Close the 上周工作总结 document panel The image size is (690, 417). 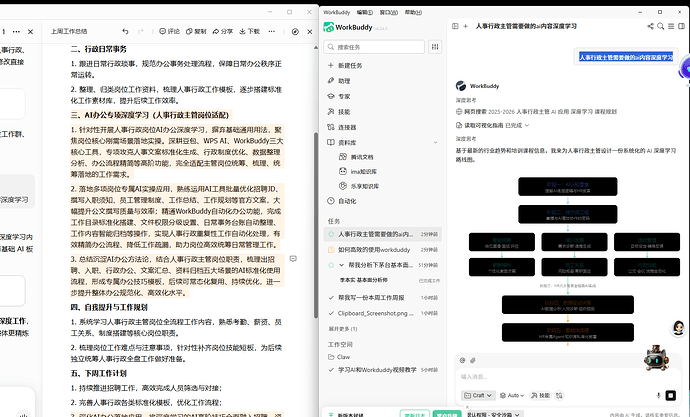[x=310, y=32]
